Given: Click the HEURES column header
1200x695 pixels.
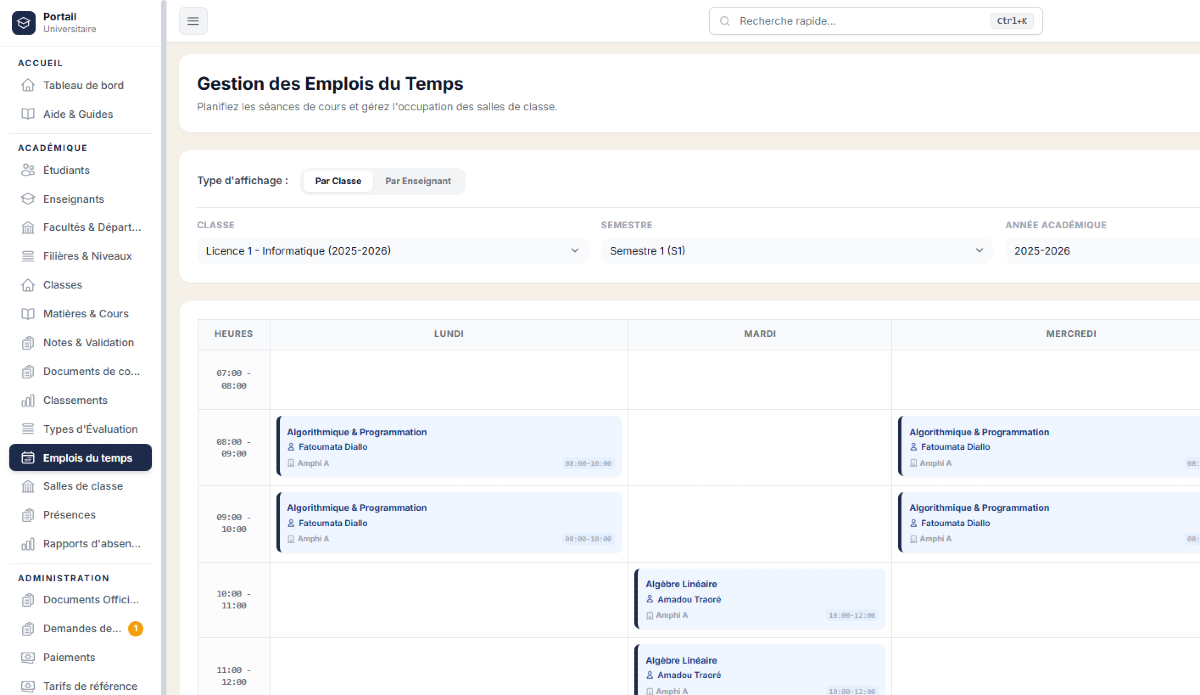Looking at the screenshot, I should tap(233, 334).
